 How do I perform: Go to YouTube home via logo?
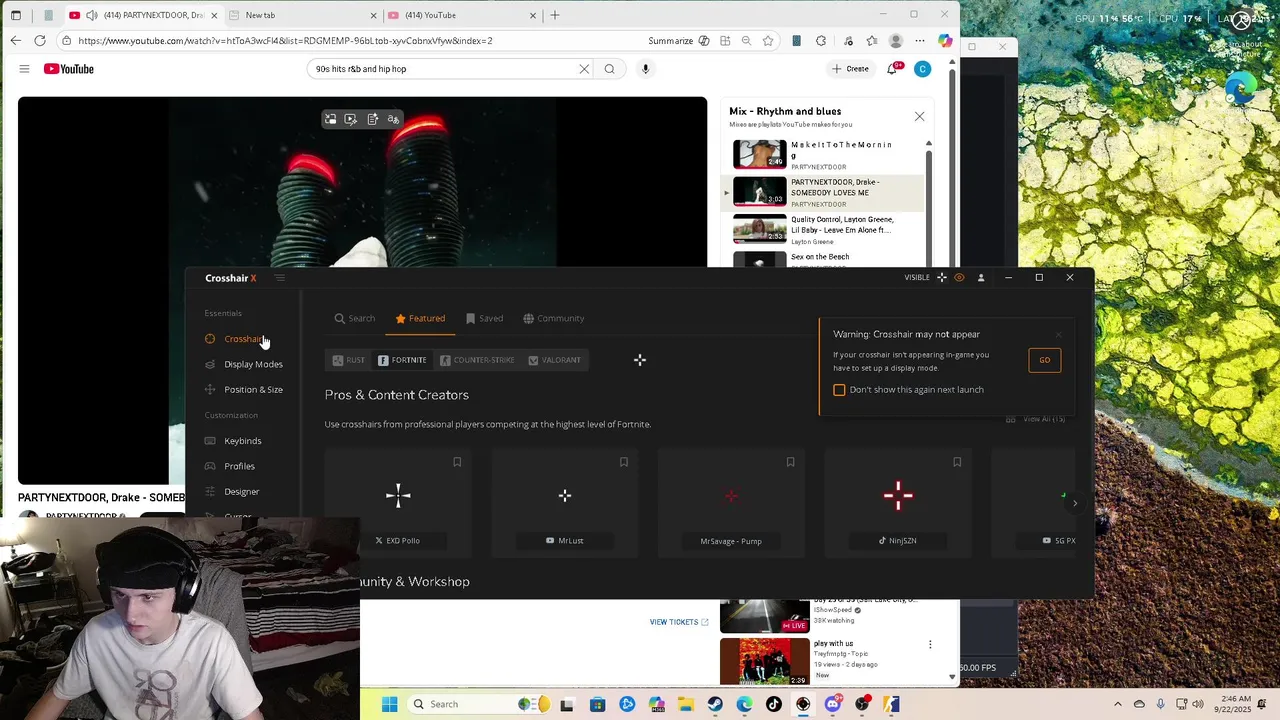tap(69, 69)
